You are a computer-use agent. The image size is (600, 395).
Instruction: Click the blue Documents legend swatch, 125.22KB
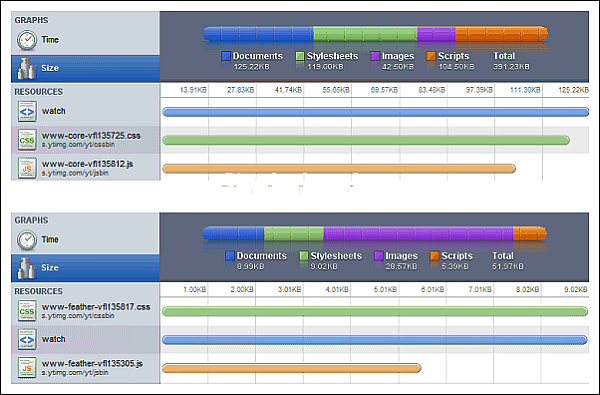point(226,56)
